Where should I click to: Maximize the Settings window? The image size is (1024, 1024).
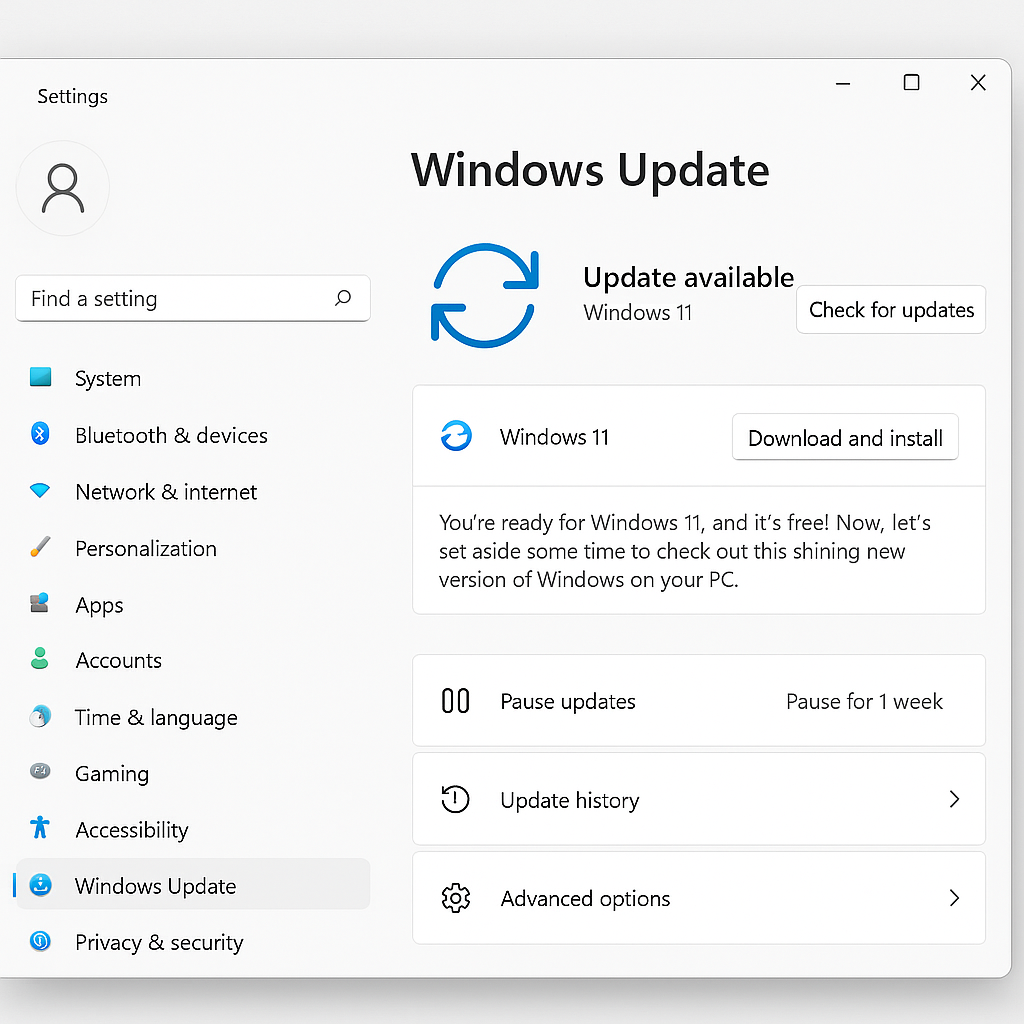click(x=911, y=82)
